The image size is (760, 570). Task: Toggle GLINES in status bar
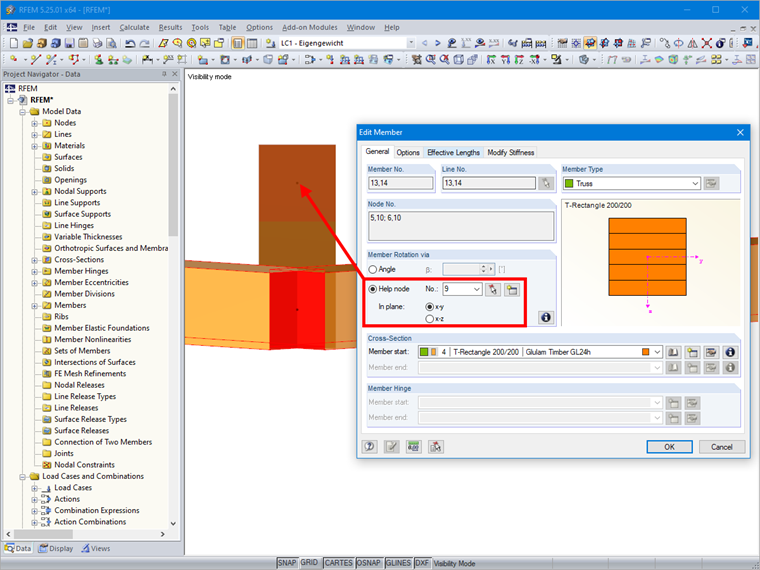coord(398,563)
